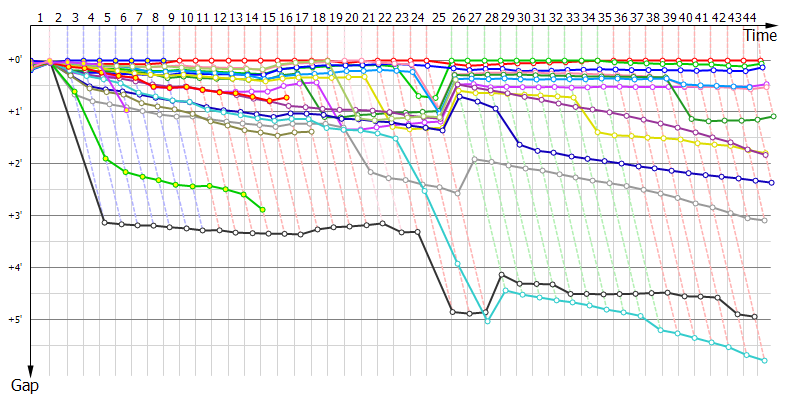Select the +5' gap axis label
Screen dimensions: 800x400
pyautogui.click(x=14, y=319)
